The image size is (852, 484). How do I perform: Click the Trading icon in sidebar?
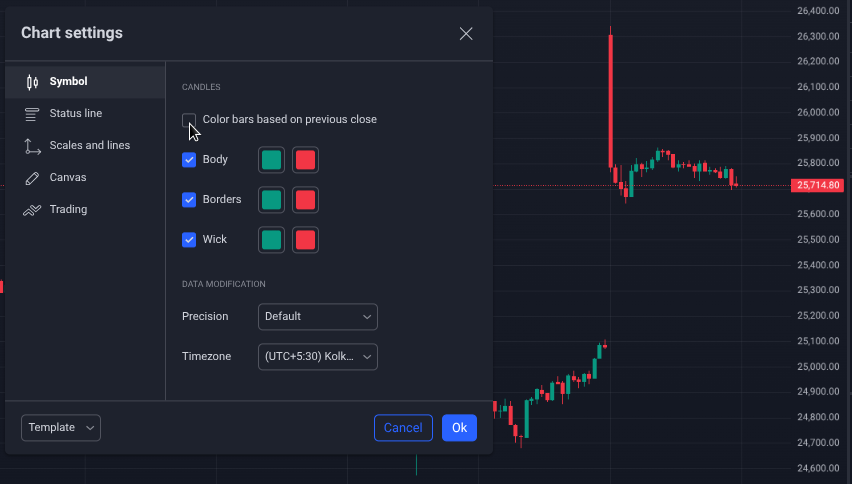point(32,210)
